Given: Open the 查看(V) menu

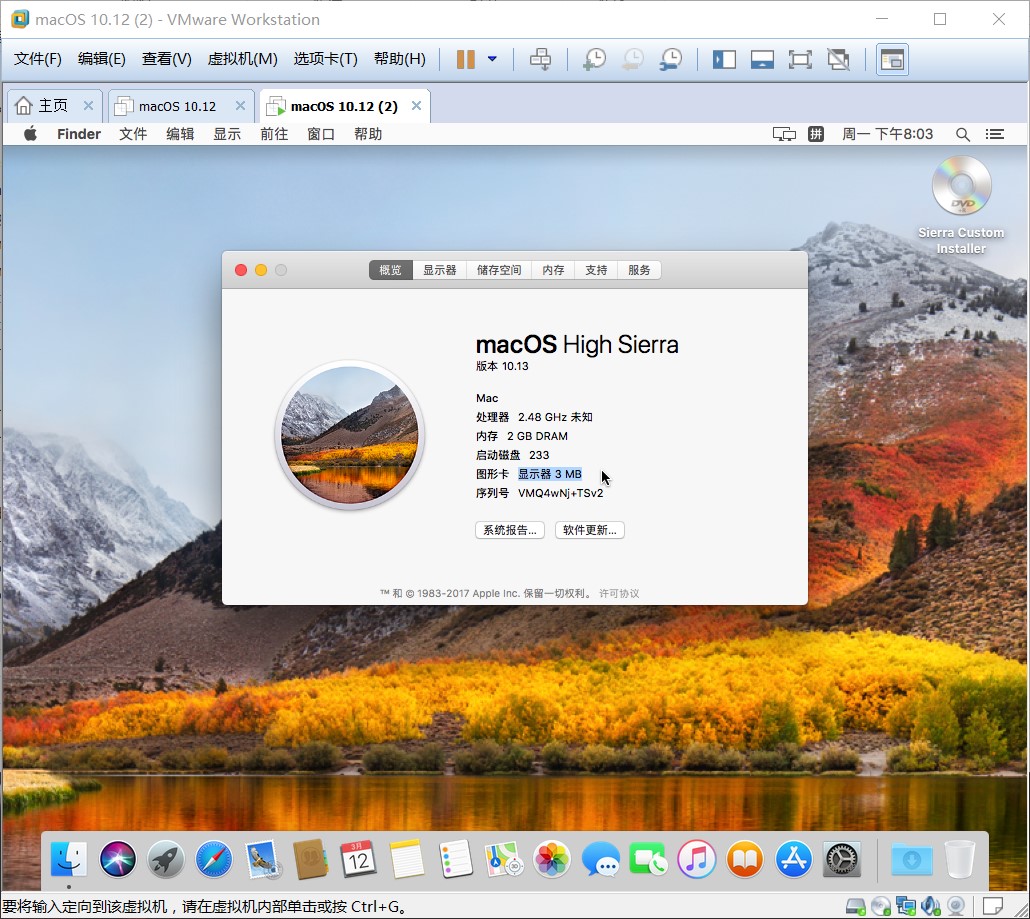Looking at the screenshot, I should [166, 59].
